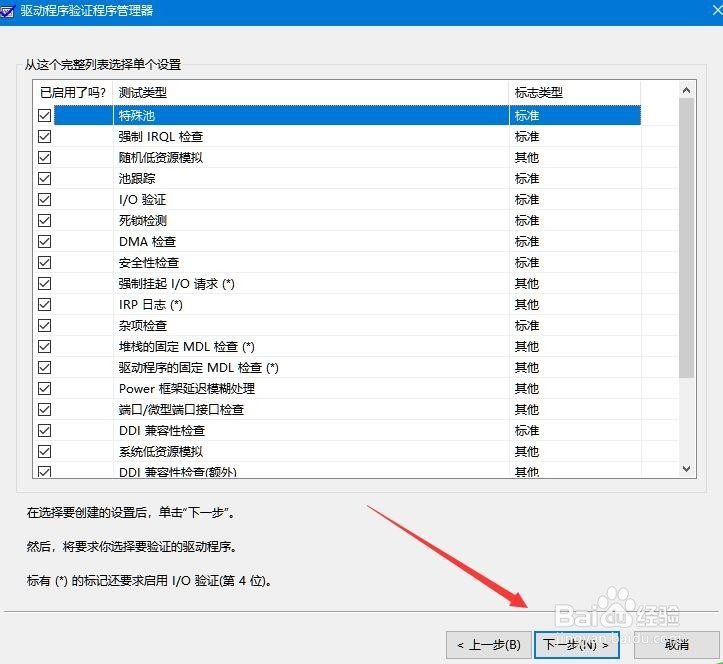The height and width of the screenshot is (664, 723).
Task: Select the DDI 兼容性检查 row text
Action: point(162,430)
